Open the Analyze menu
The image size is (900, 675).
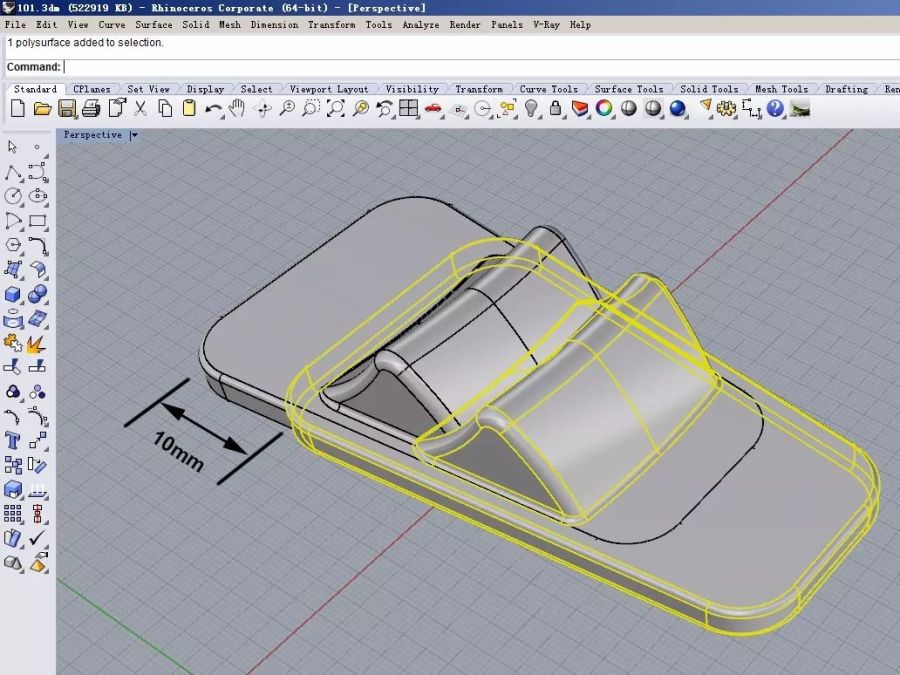tap(420, 24)
